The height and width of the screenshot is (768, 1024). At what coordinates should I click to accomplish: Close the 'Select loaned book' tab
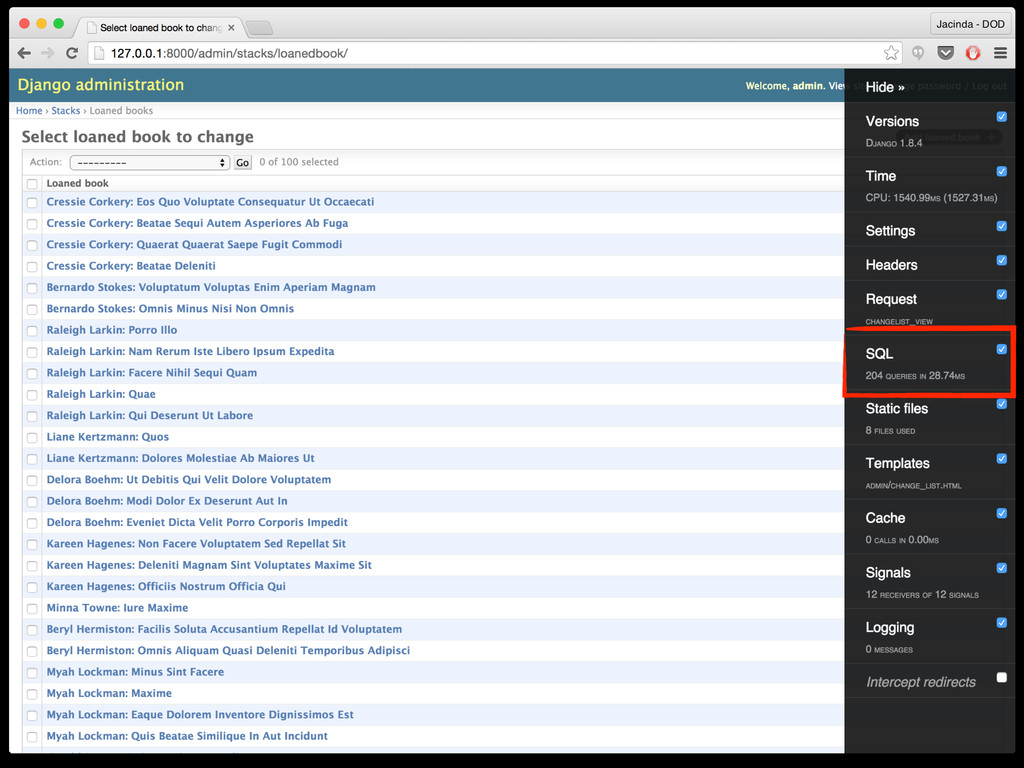point(231,27)
